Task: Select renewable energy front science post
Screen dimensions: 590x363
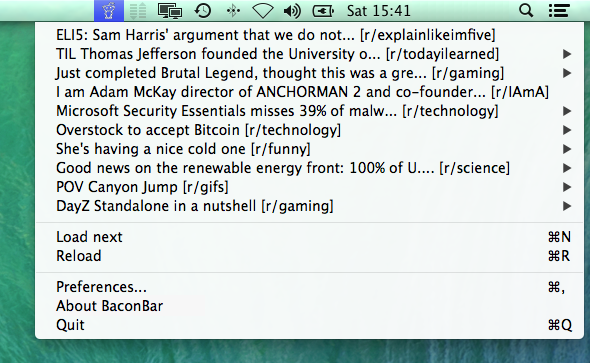Action: pyautogui.click(x=309, y=168)
